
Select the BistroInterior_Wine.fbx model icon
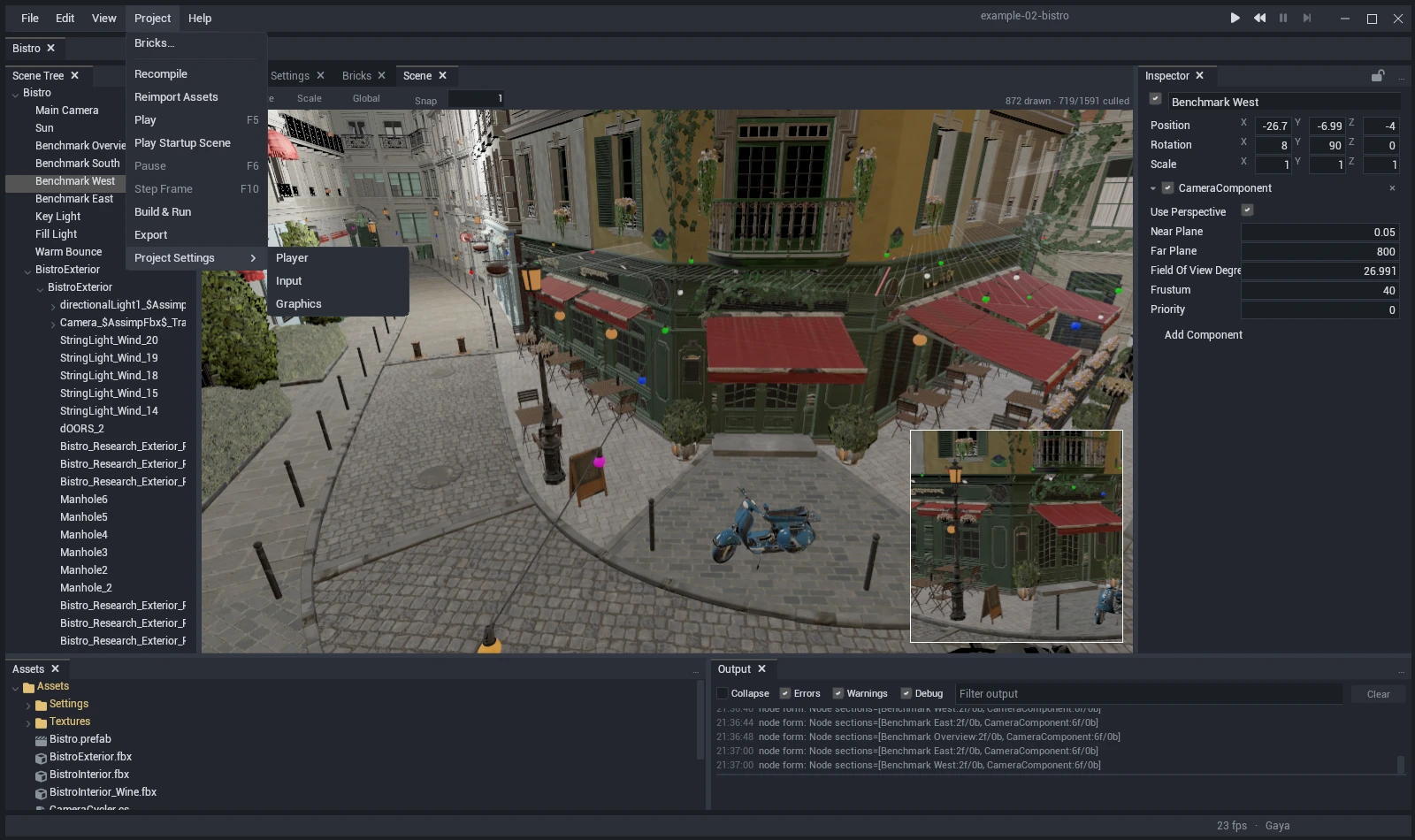coord(41,793)
